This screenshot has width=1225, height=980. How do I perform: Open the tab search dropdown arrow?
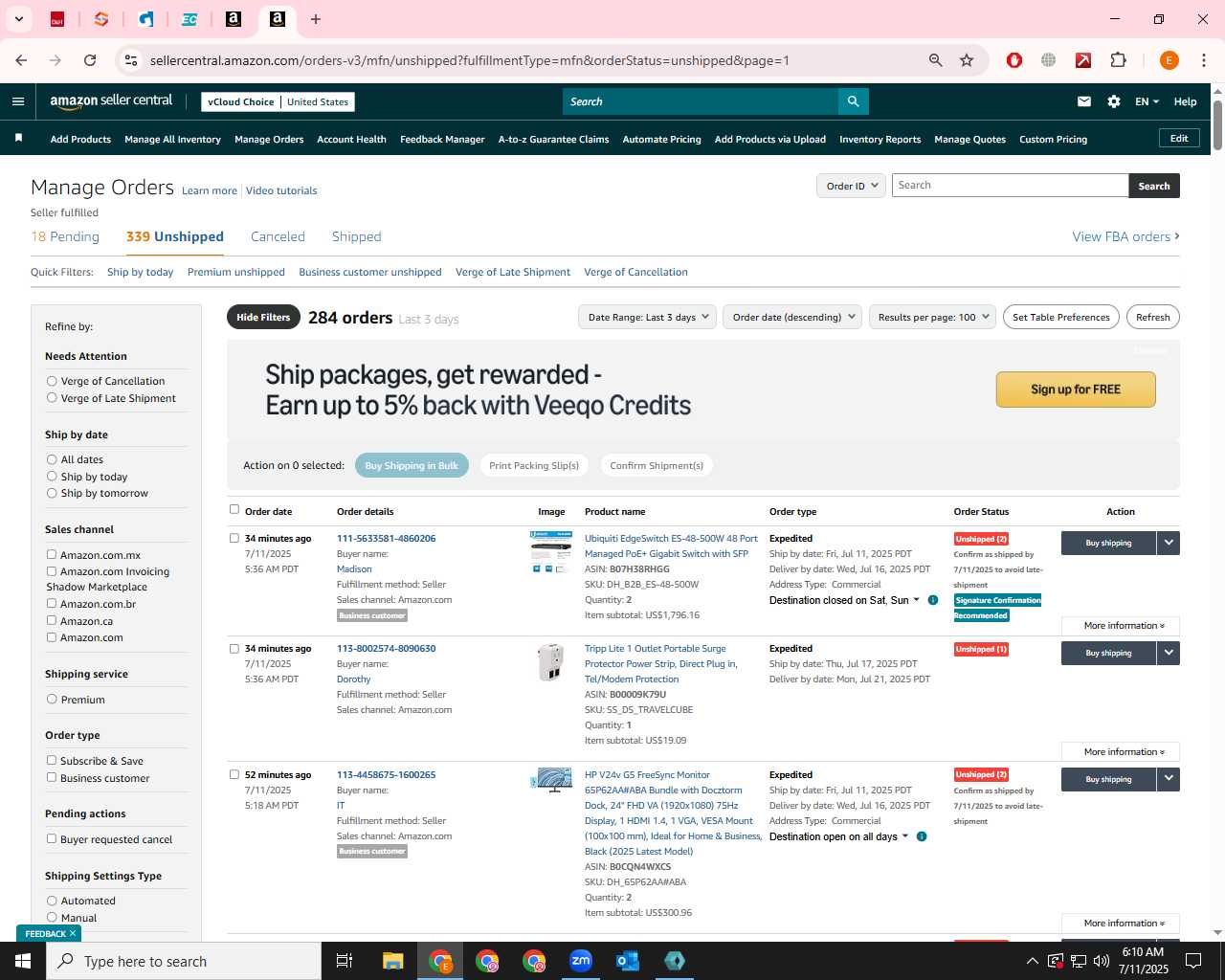[18, 19]
